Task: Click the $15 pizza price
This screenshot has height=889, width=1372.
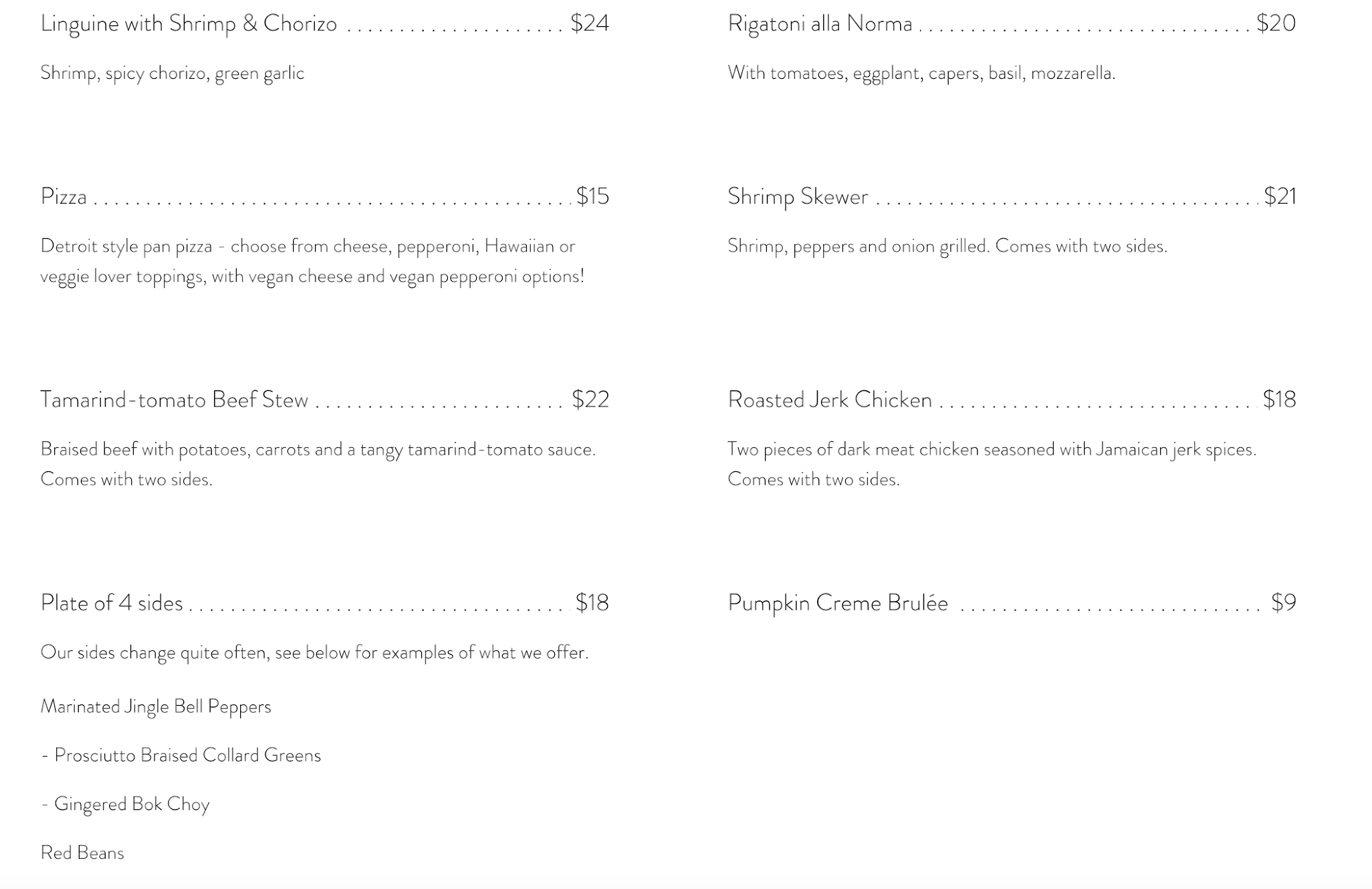Action: coord(593,197)
